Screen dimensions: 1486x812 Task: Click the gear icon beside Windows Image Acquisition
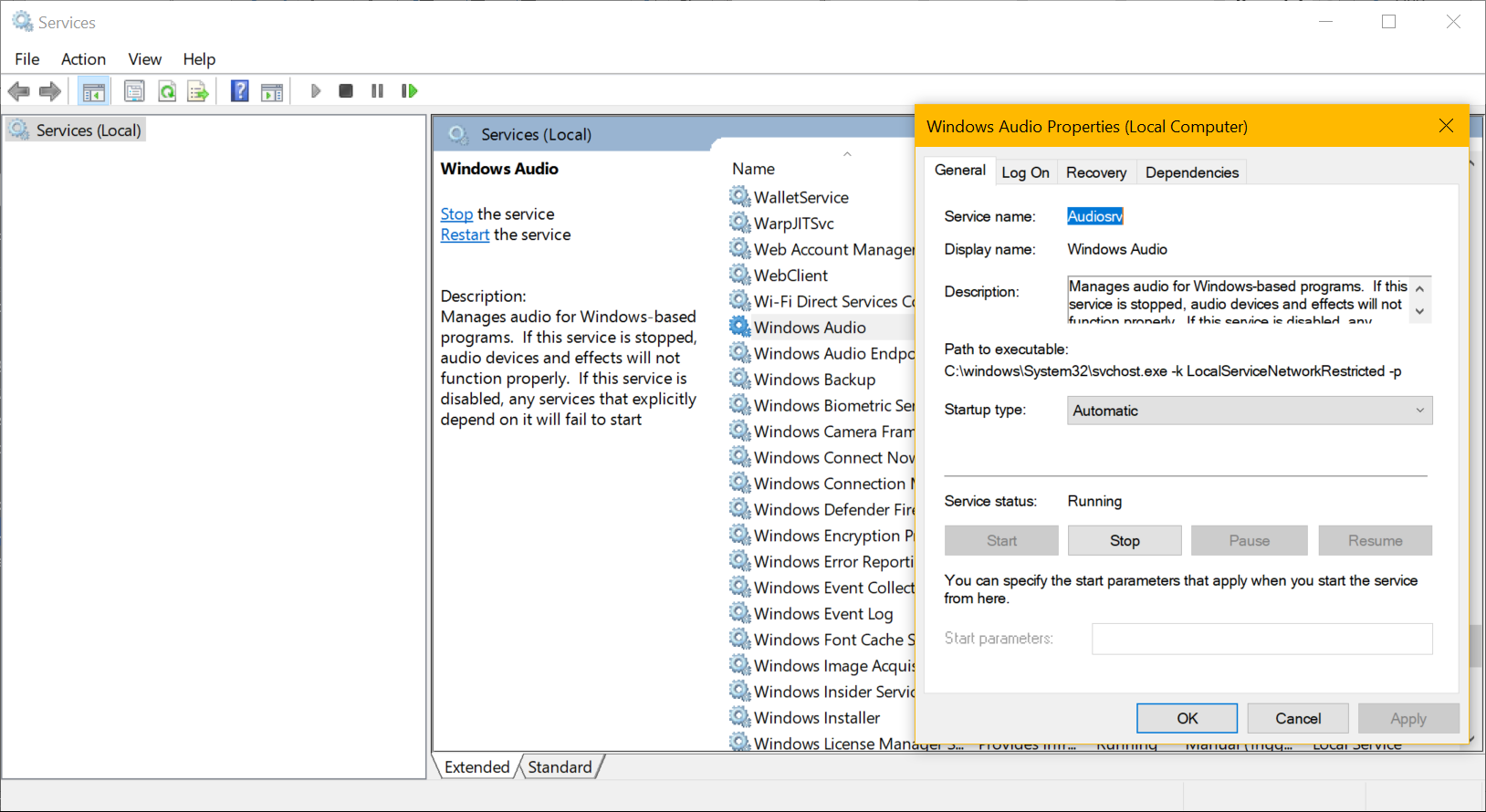[x=740, y=665]
